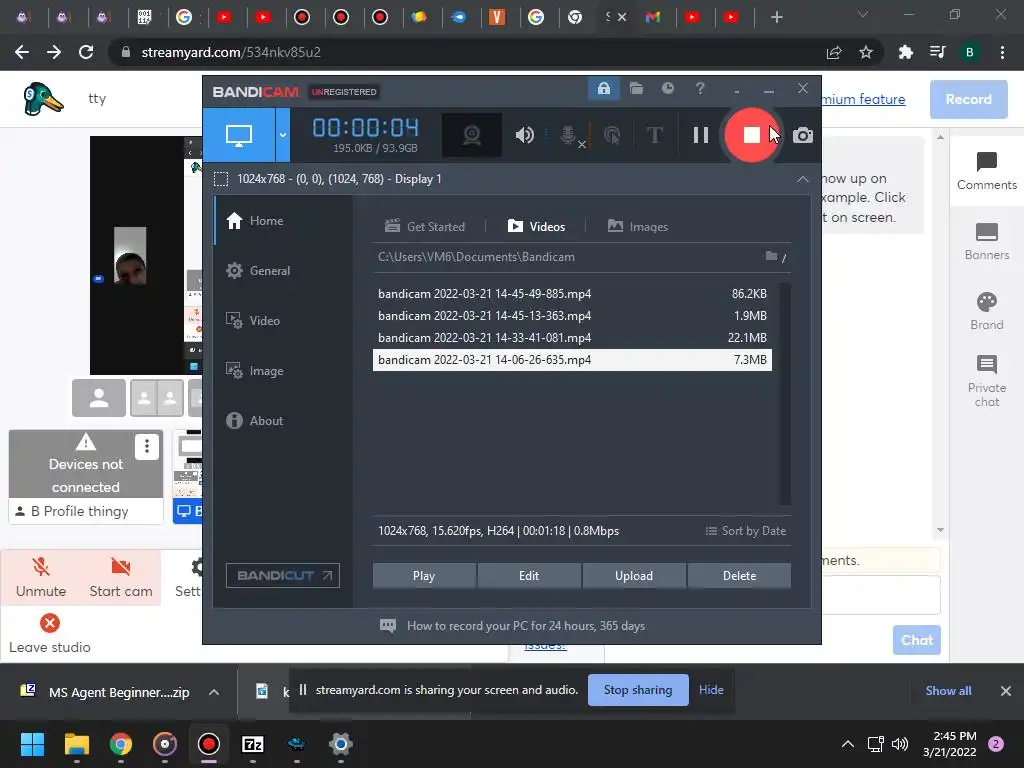
Task: Bookmark this page with star icon
Action: (866, 52)
